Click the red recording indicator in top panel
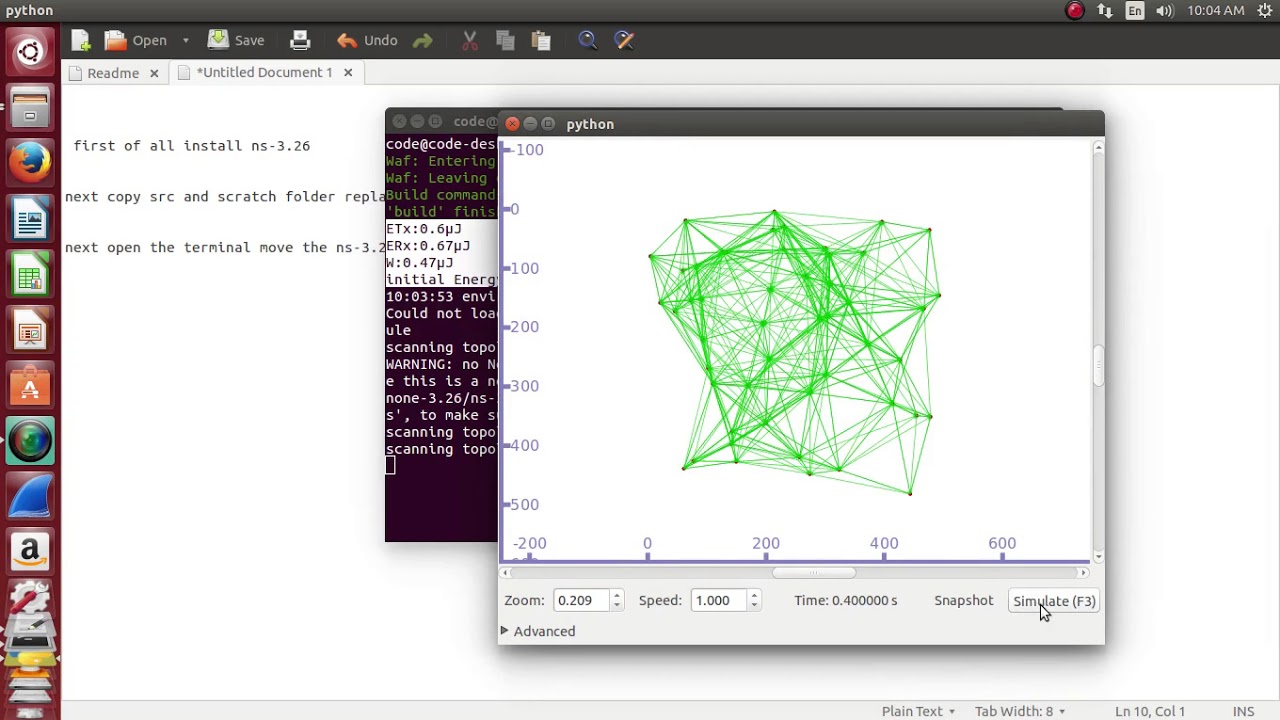Image resolution: width=1280 pixels, height=720 pixels. (x=1075, y=11)
